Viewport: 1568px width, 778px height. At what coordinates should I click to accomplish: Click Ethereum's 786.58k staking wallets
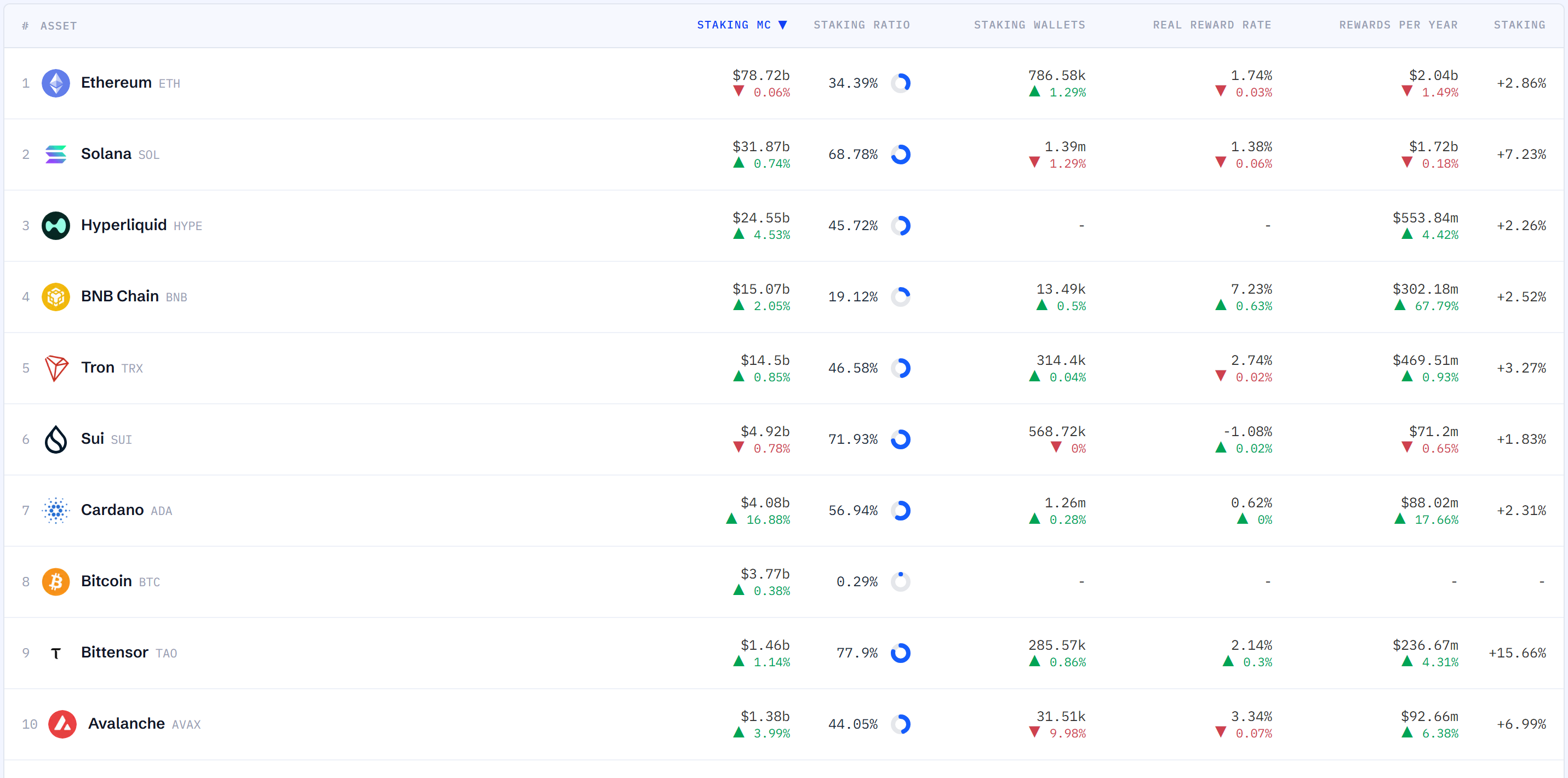pos(1057,76)
